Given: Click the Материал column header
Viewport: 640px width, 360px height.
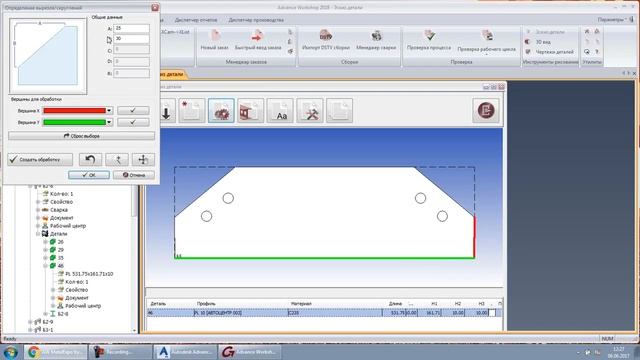Looking at the screenshot, I should pos(301,304).
